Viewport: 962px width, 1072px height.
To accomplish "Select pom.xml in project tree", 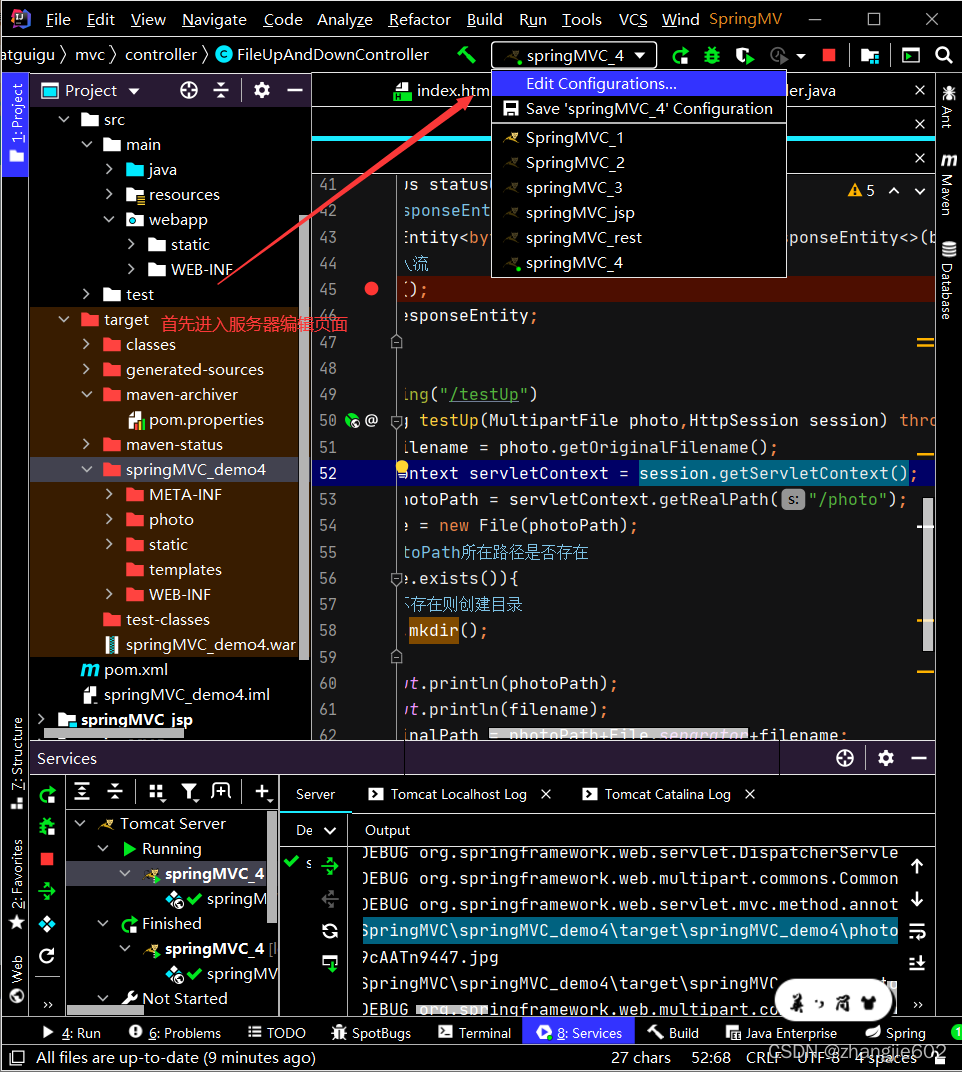I will pos(135,670).
